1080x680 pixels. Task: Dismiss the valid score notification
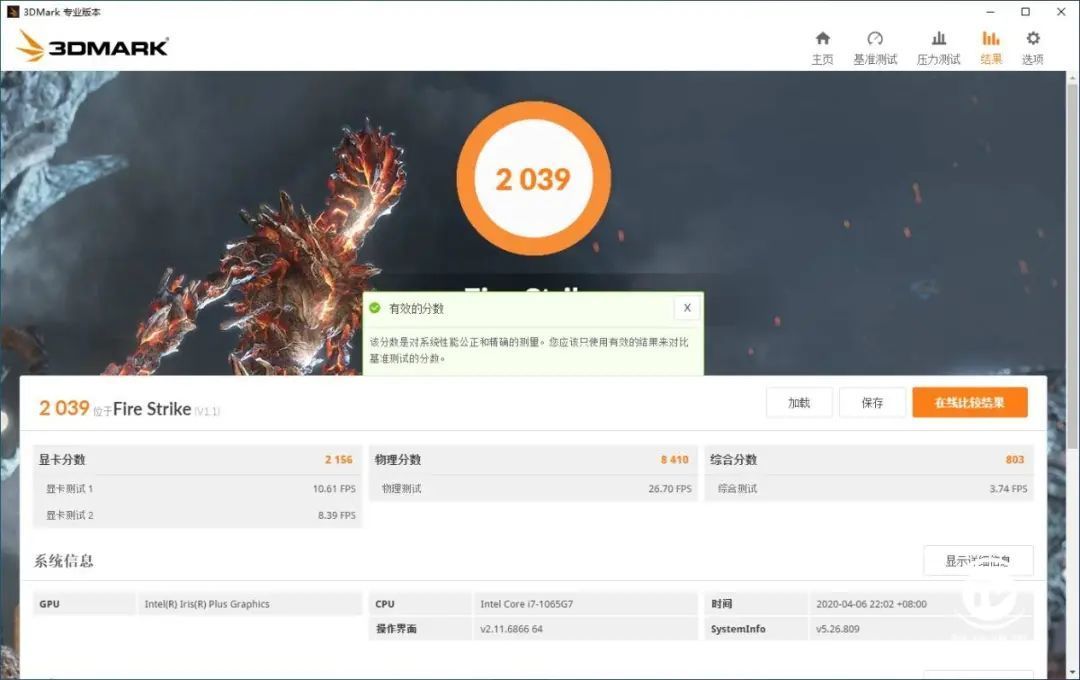(x=687, y=308)
